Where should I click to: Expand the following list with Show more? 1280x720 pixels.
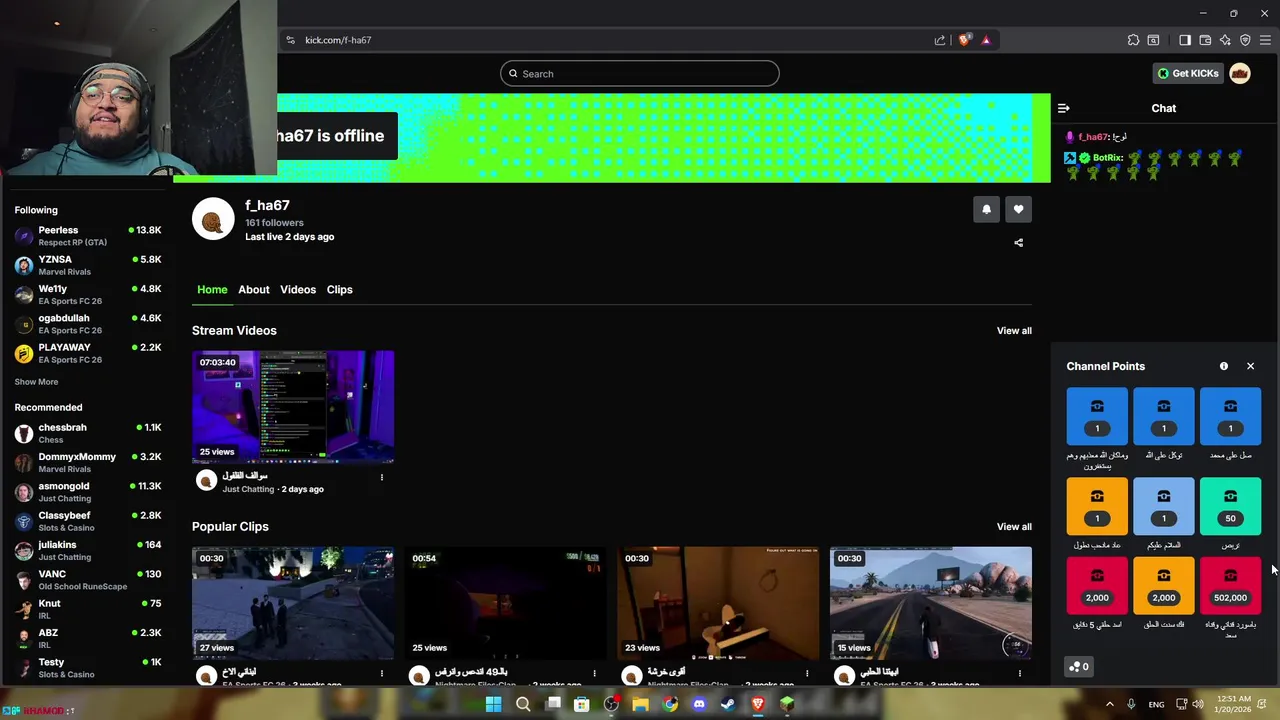(36, 382)
